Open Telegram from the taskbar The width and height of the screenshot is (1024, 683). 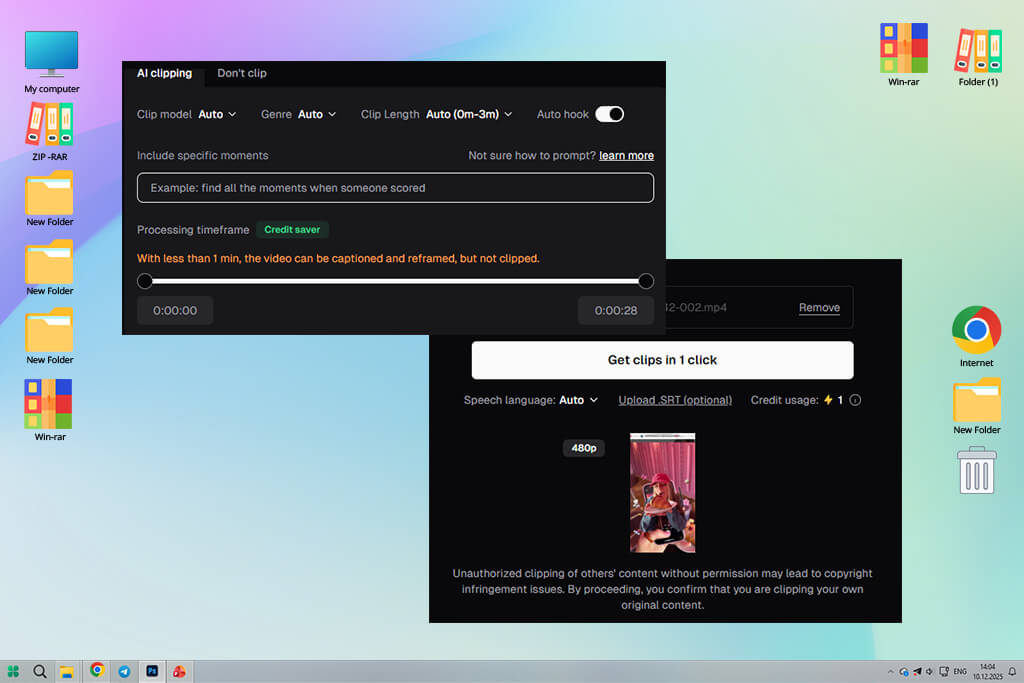click(x=124, y=671)
